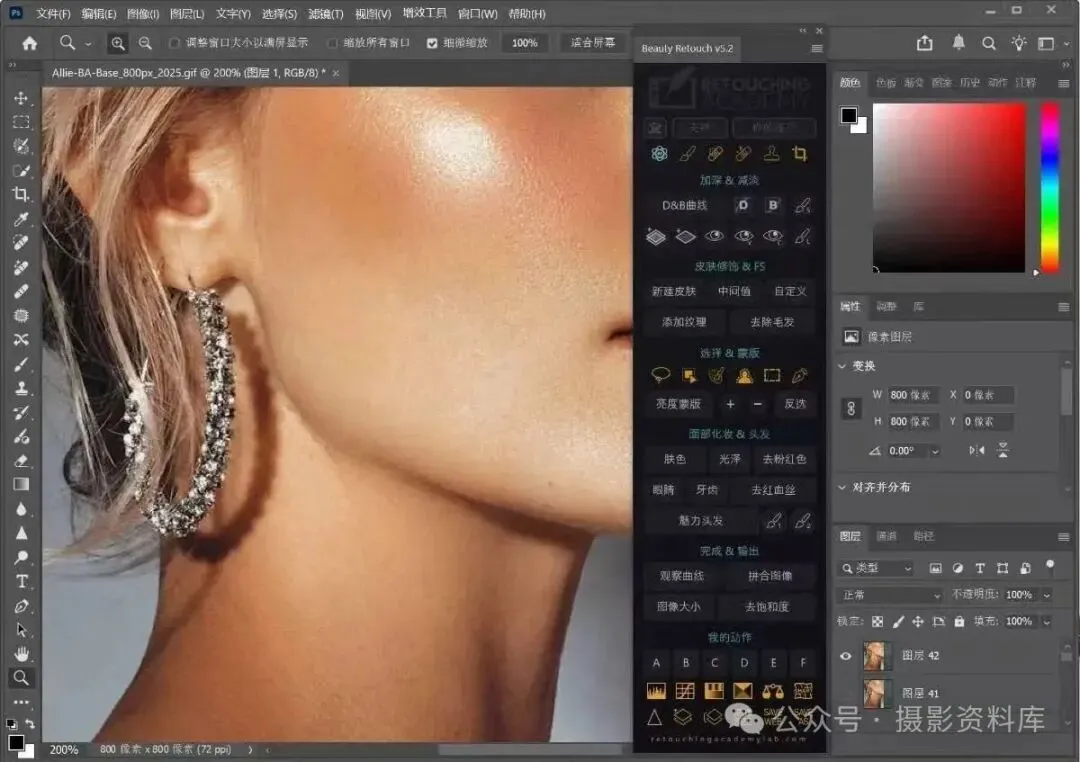Viewport: 1080px width, 762px height.
Task: Open the 不透明度 opacity dropdown arrow
Action: tap(1047, 595)
